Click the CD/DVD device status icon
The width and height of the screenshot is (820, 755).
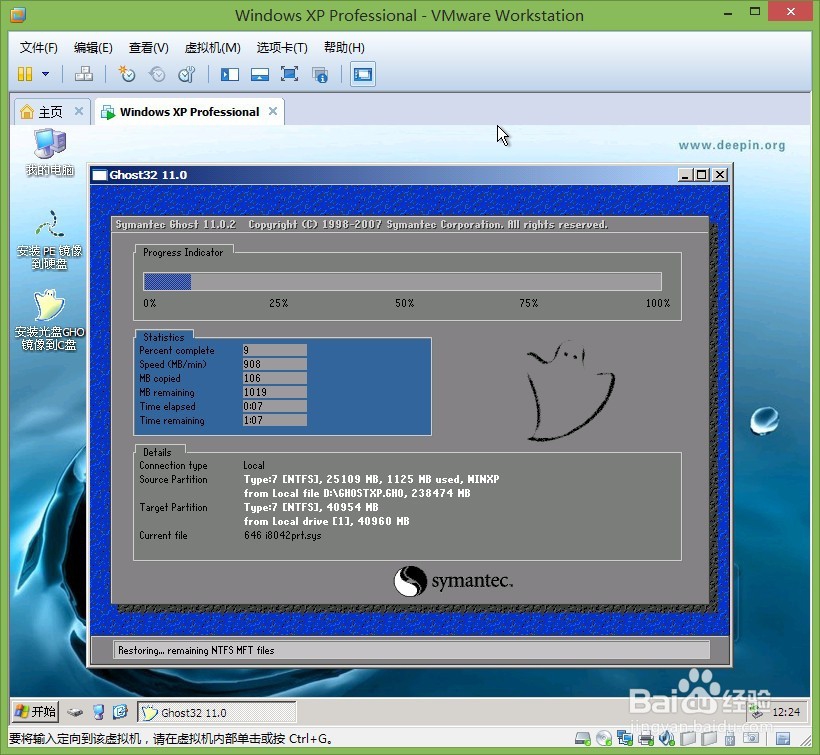604,738
